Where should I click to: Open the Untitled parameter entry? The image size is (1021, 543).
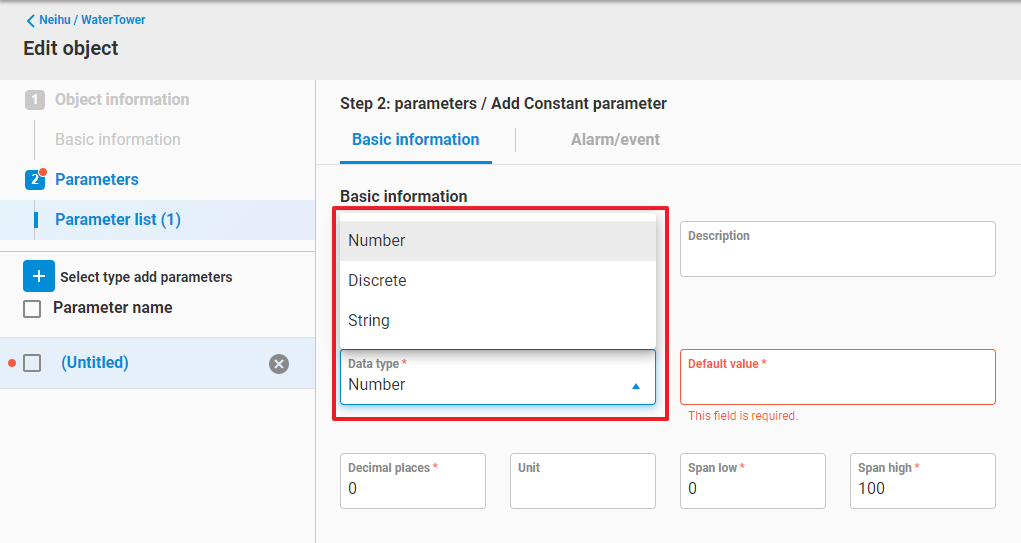95,363
